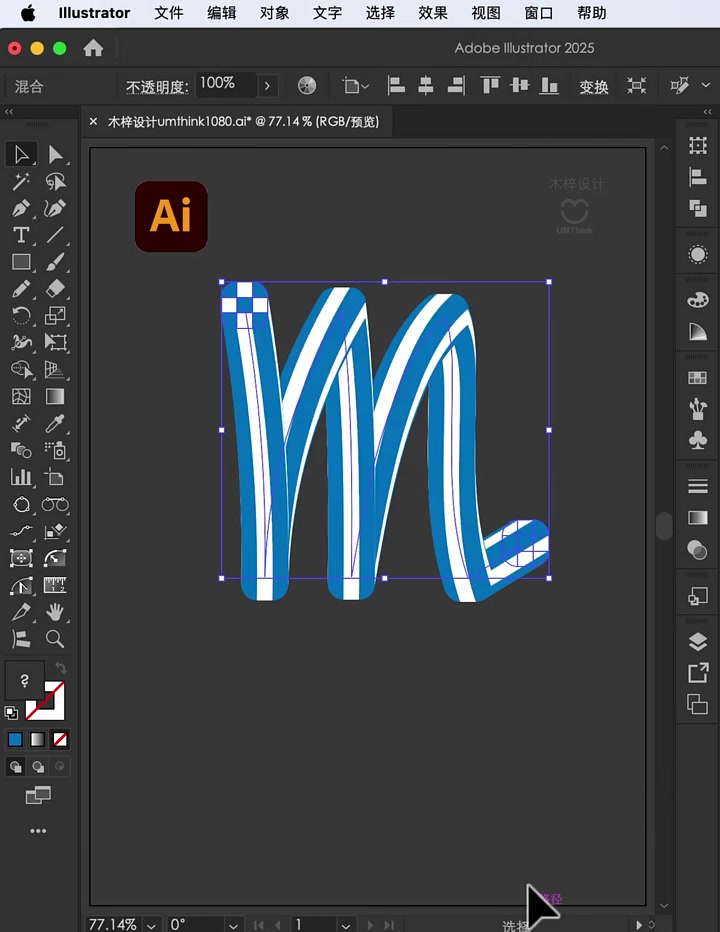Select the Gradient tool

[55, 396]
